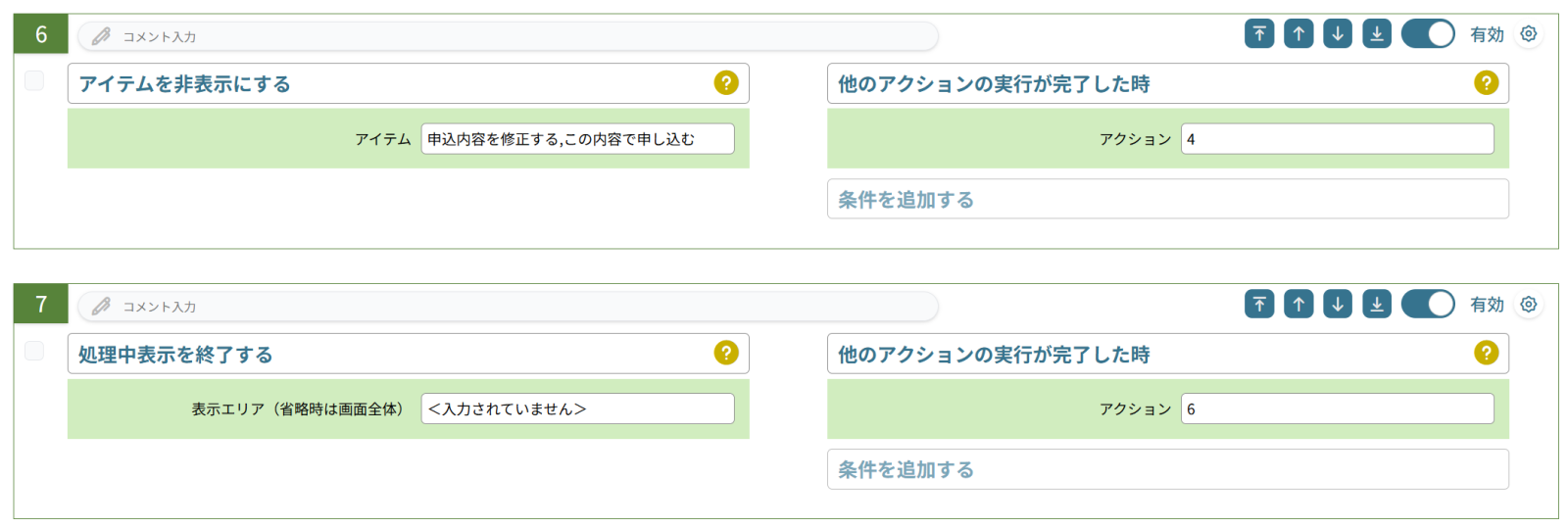
Task: Move action 6 to the bottom
Action: 1377,34
